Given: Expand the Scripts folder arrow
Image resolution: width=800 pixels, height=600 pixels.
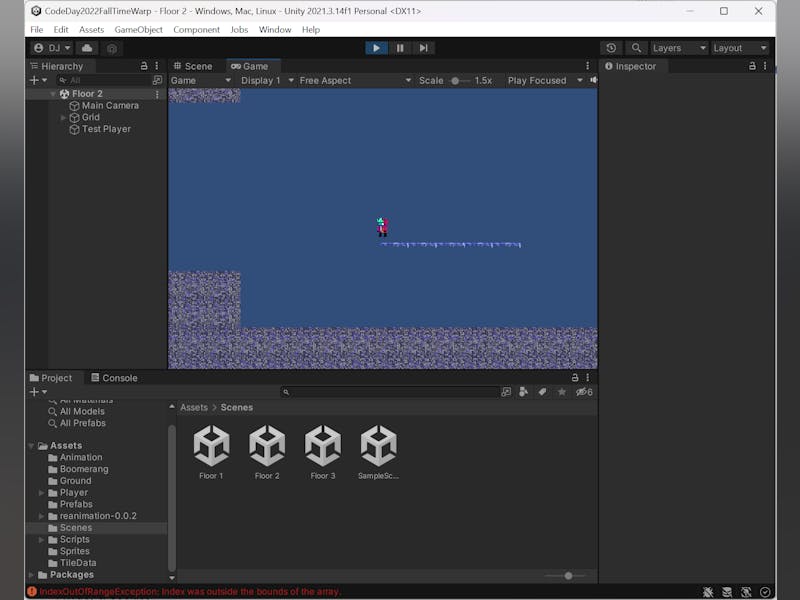Looking at the screenshot, I should pos(41,540).
